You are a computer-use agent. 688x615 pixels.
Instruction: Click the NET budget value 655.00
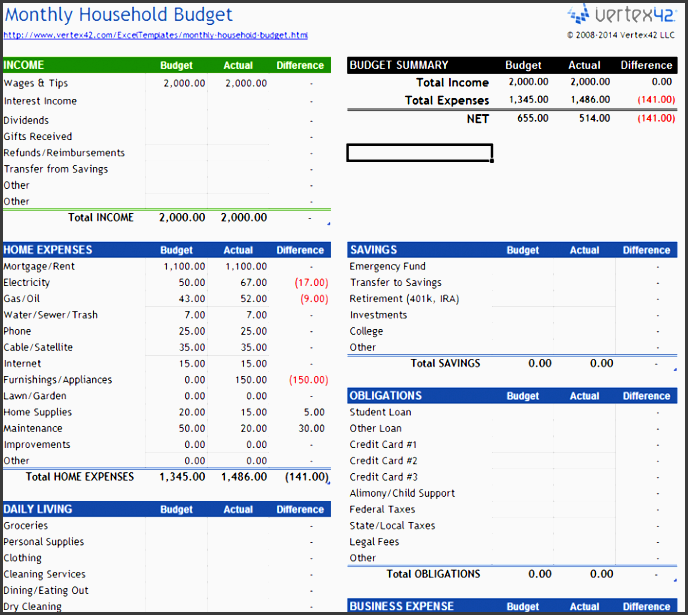[533, 118]
